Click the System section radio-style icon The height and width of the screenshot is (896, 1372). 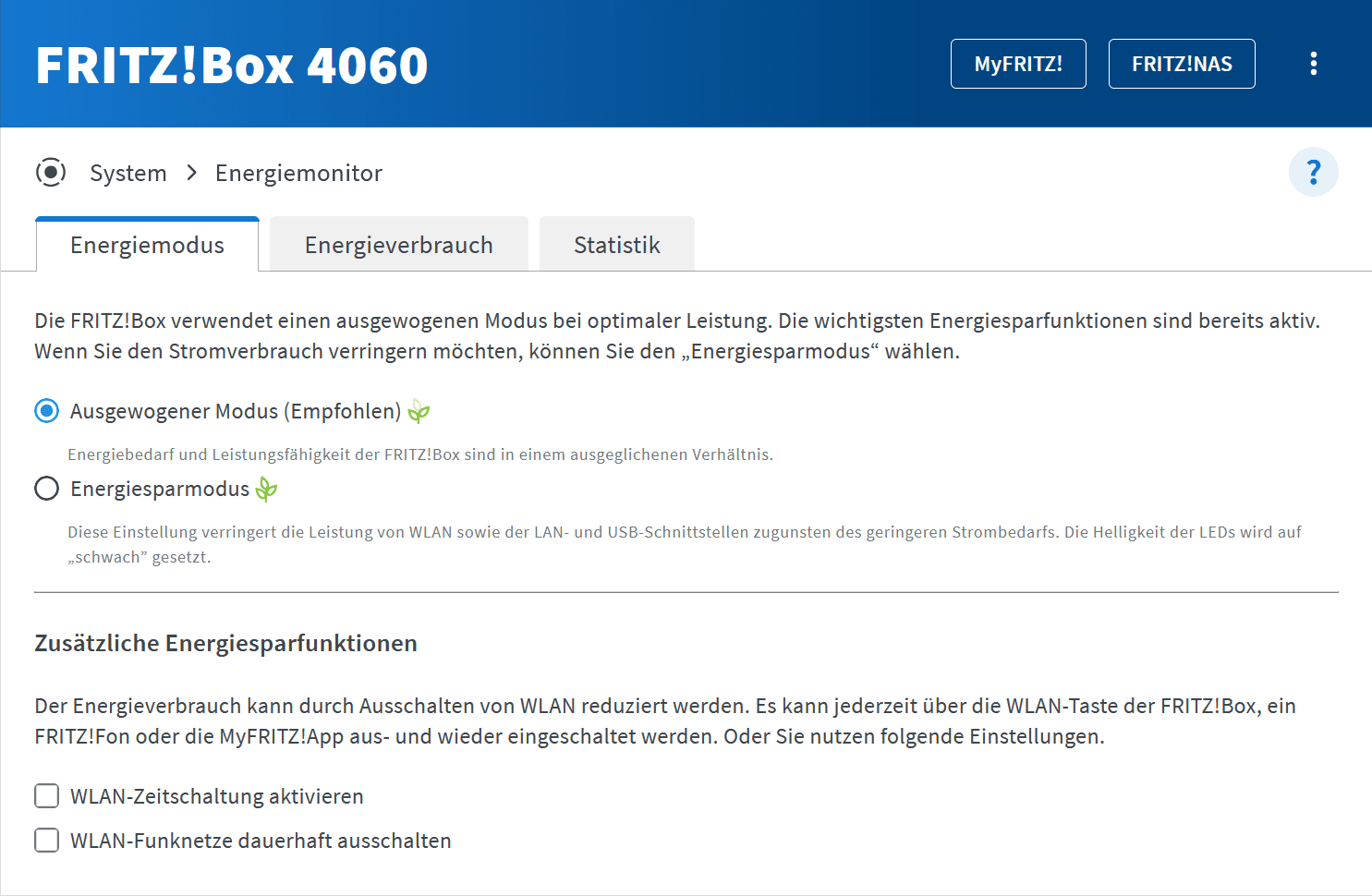[x=51, y=173]
